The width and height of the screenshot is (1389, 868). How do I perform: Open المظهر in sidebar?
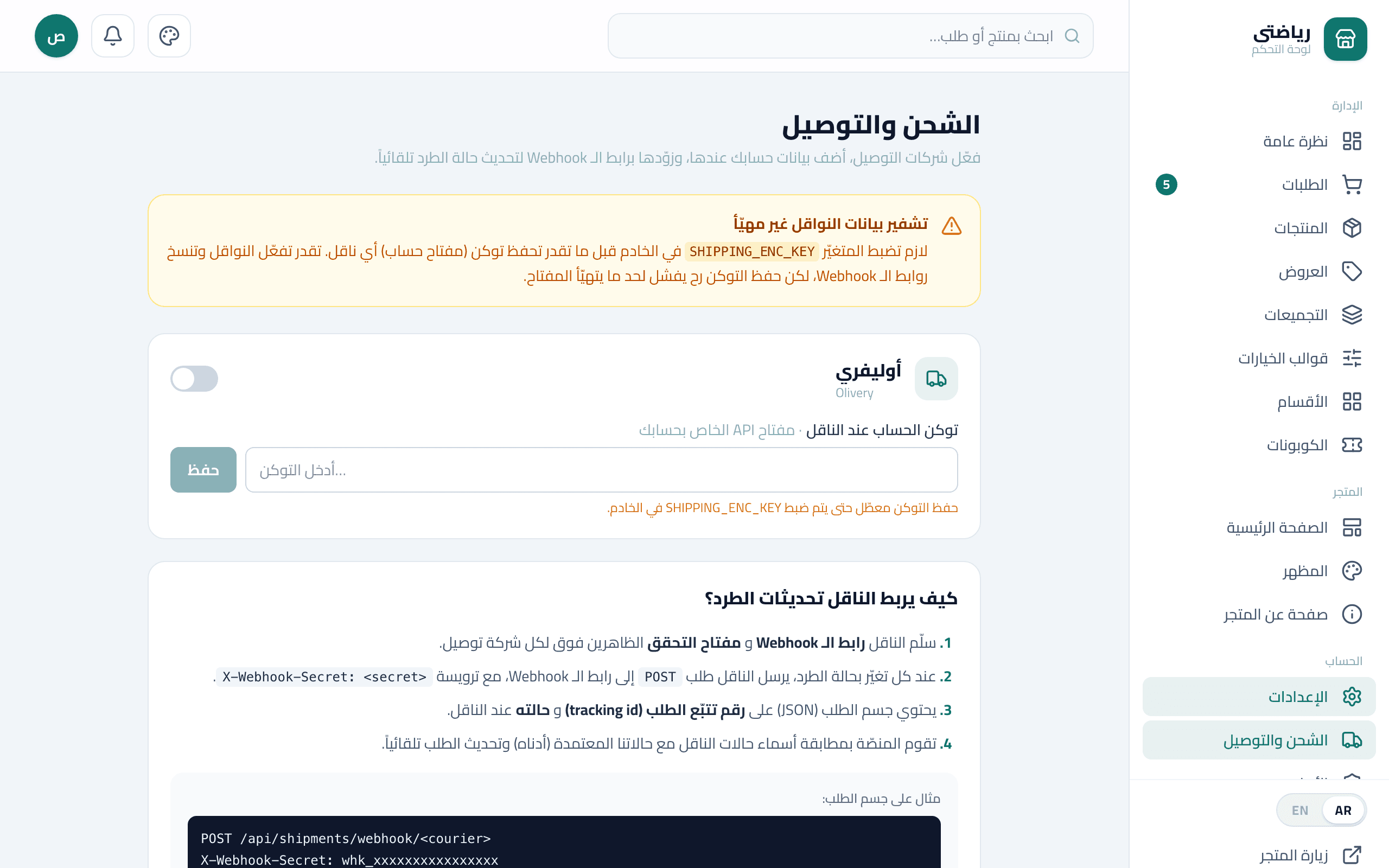[1259, 571]
